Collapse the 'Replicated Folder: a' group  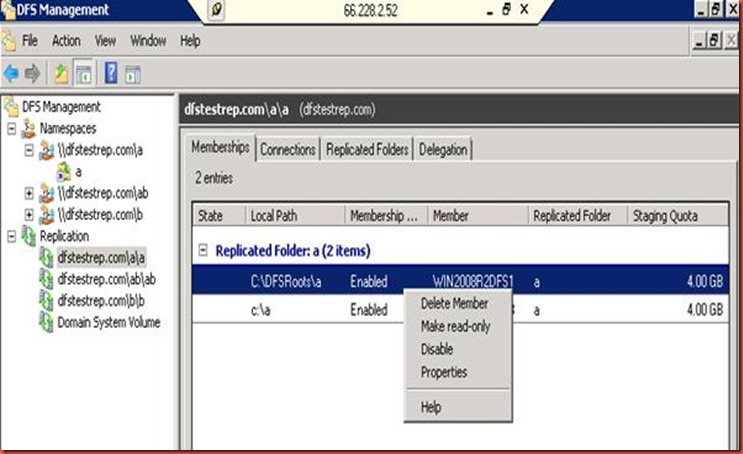pyautogui.click(x=203, y=250)
